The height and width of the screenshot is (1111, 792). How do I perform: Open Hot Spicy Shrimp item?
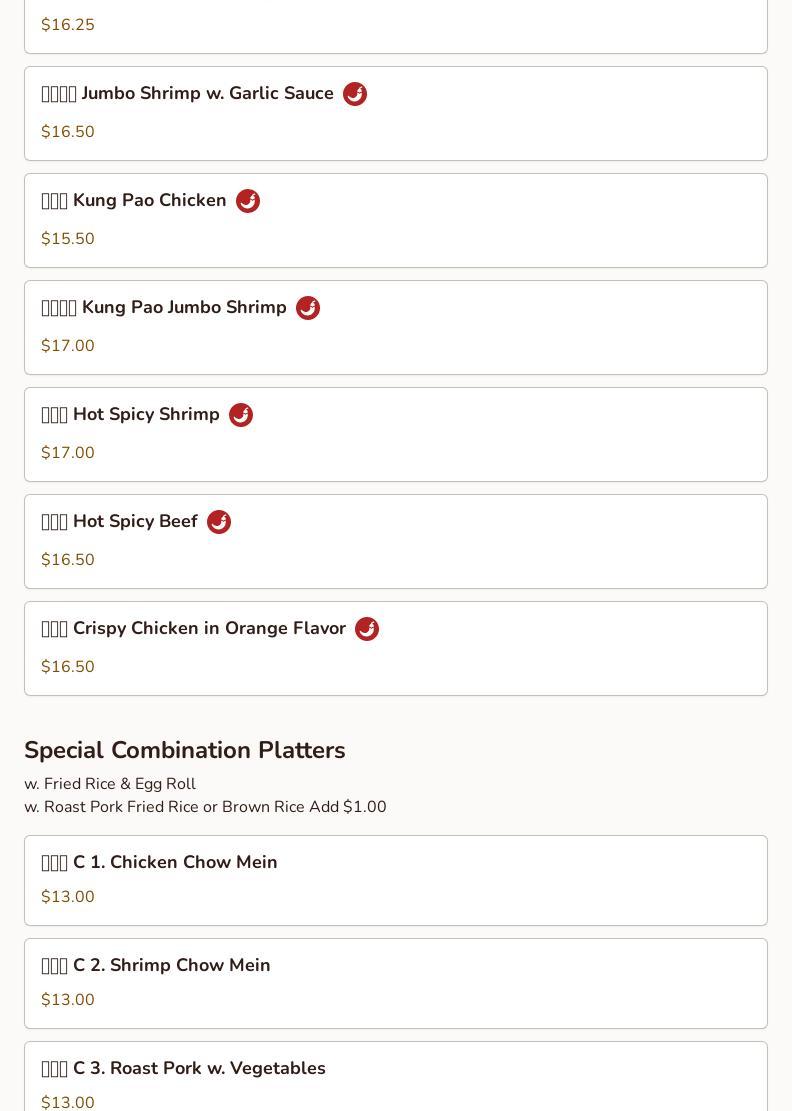pyautogui.click(x=146, y=415)
